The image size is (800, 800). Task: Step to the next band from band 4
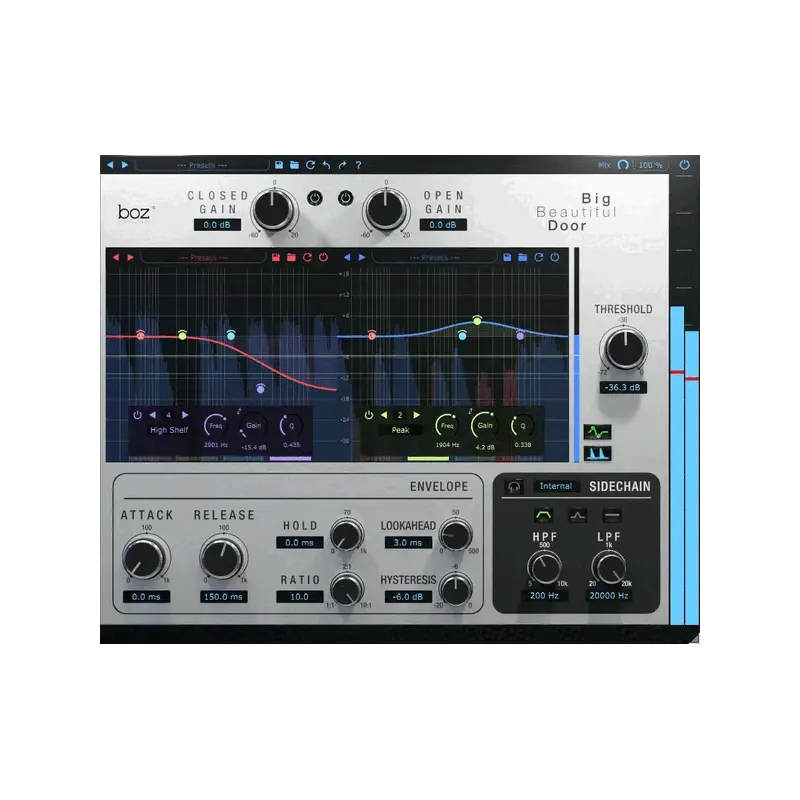[x=185, y=415]
